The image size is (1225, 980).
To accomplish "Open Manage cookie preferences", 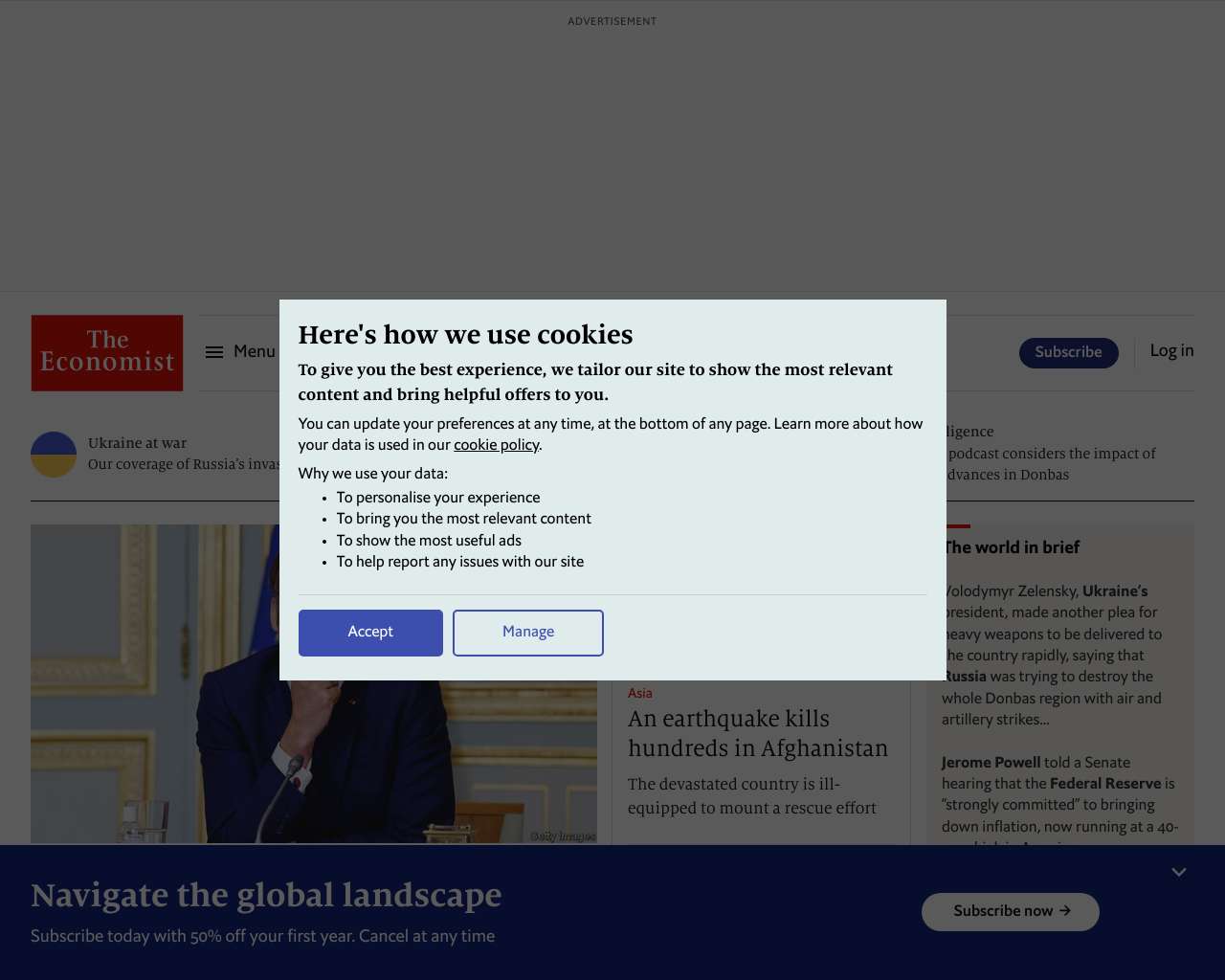I will pos(528,633).
